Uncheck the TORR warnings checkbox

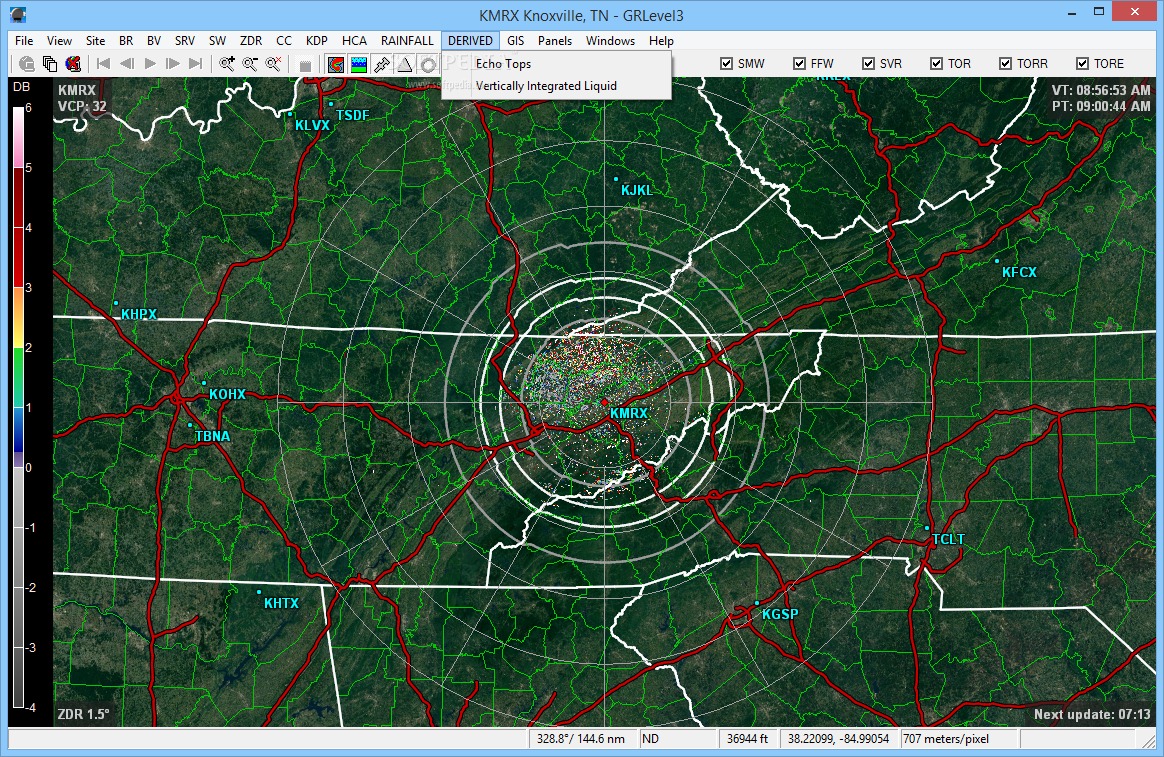click(1005, 64)
